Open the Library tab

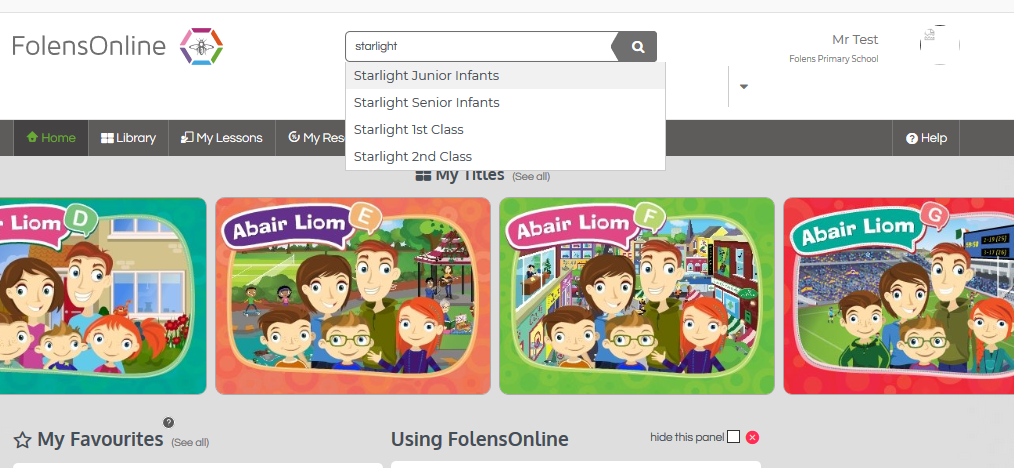(x=128, y=138)
